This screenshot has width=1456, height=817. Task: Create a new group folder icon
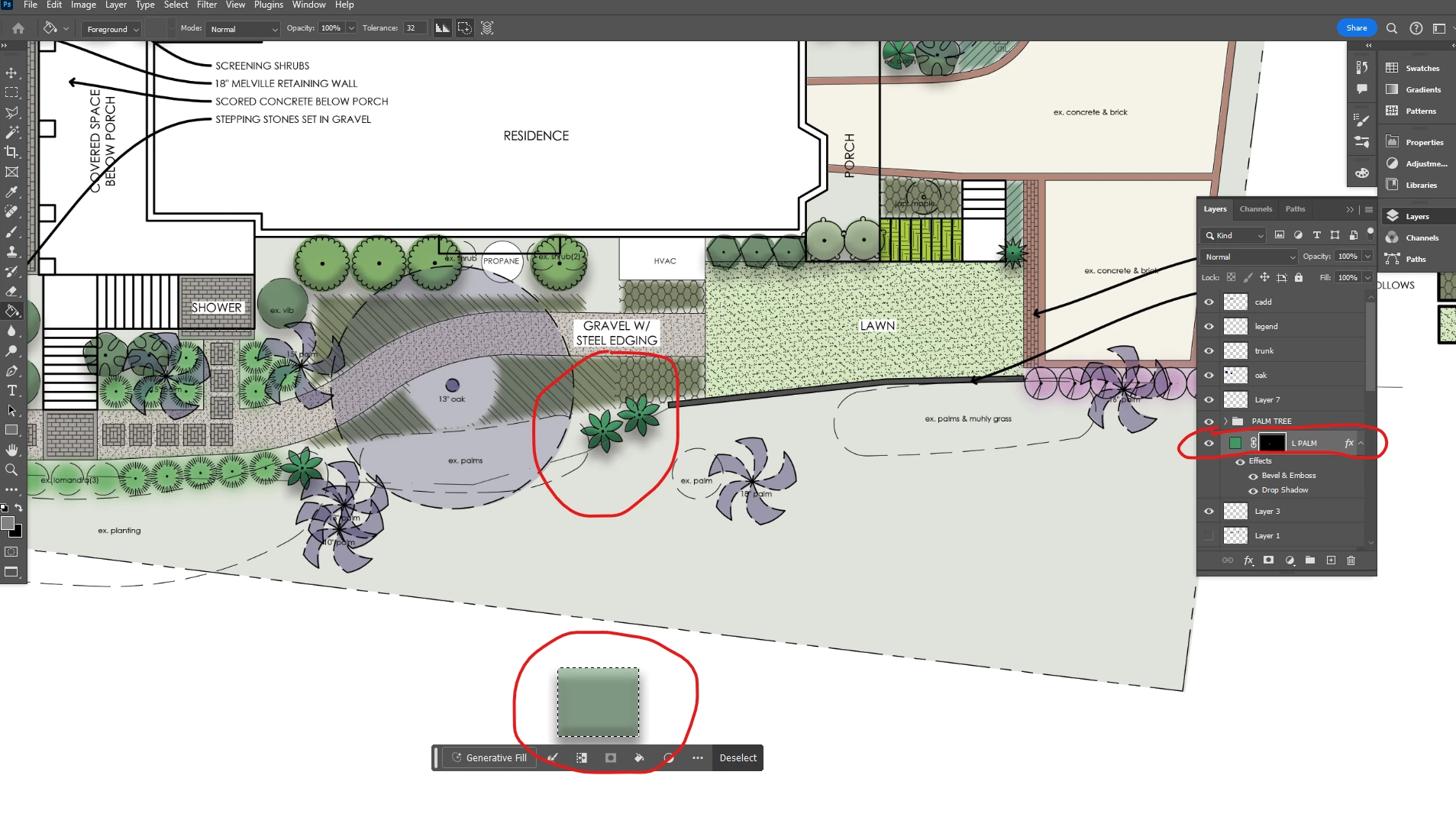[1310, 560]
